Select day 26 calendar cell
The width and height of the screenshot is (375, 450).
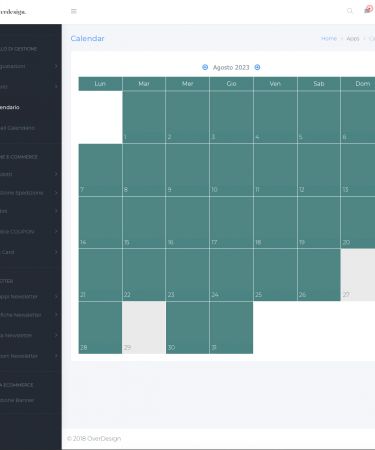point(319,275)
